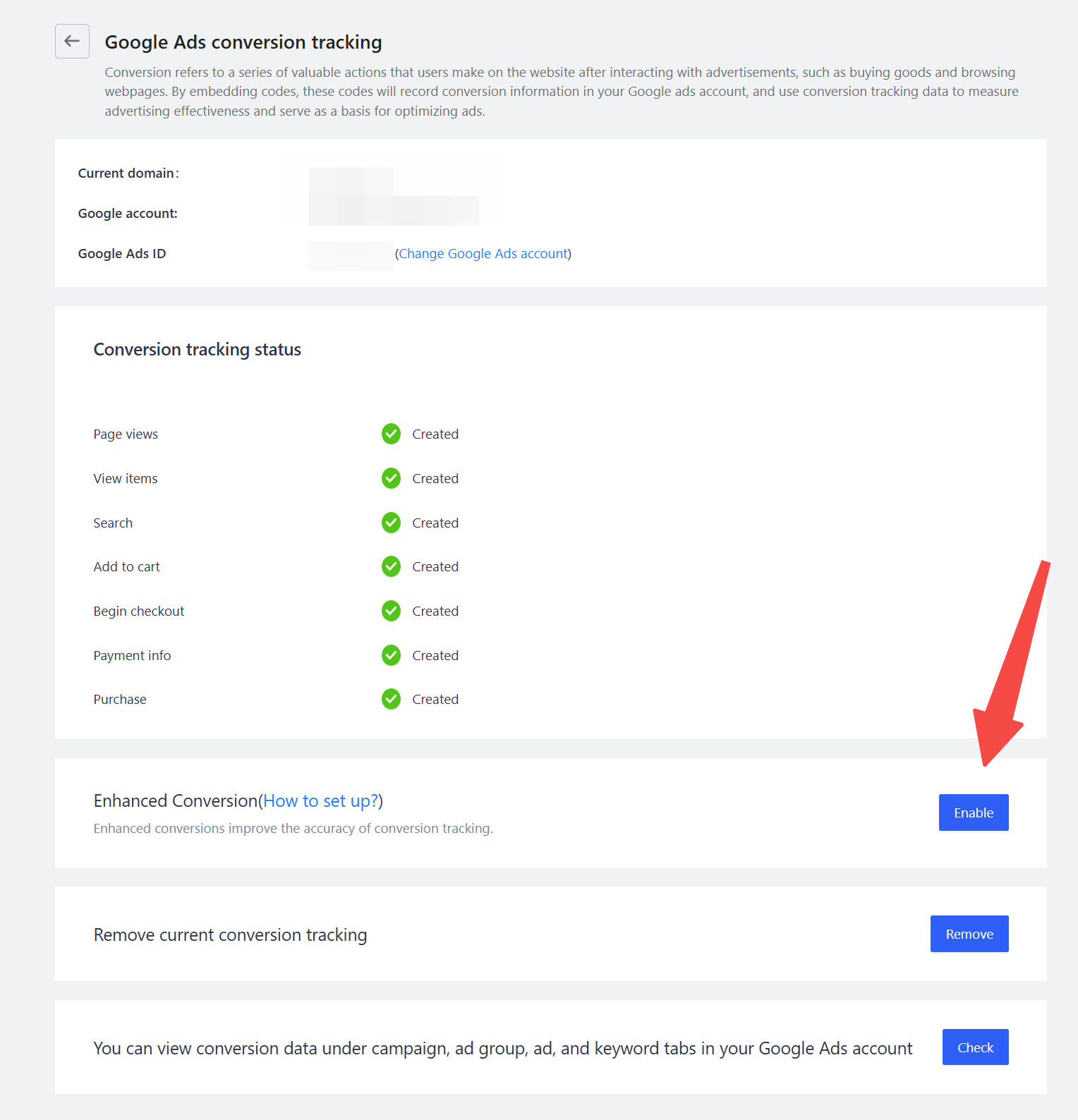Remove current conversion tracking
Image resolution: width=1078 pixels, height=1120 pixels.
point(969,934)
